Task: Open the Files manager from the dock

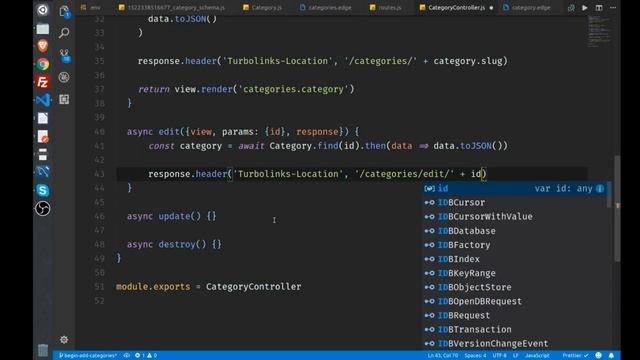Action: tap(42, 29)
